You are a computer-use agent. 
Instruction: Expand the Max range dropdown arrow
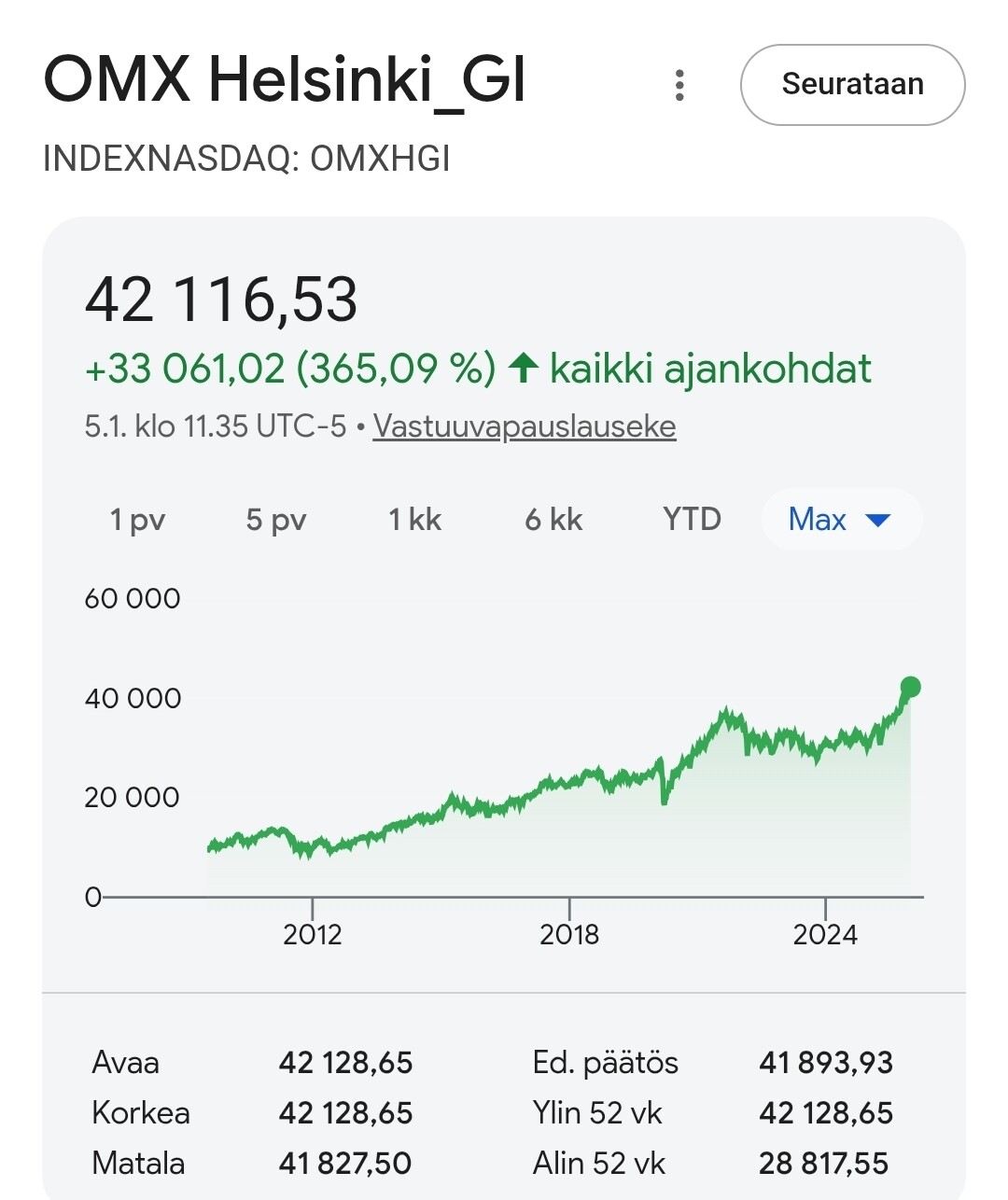point(878,520)
